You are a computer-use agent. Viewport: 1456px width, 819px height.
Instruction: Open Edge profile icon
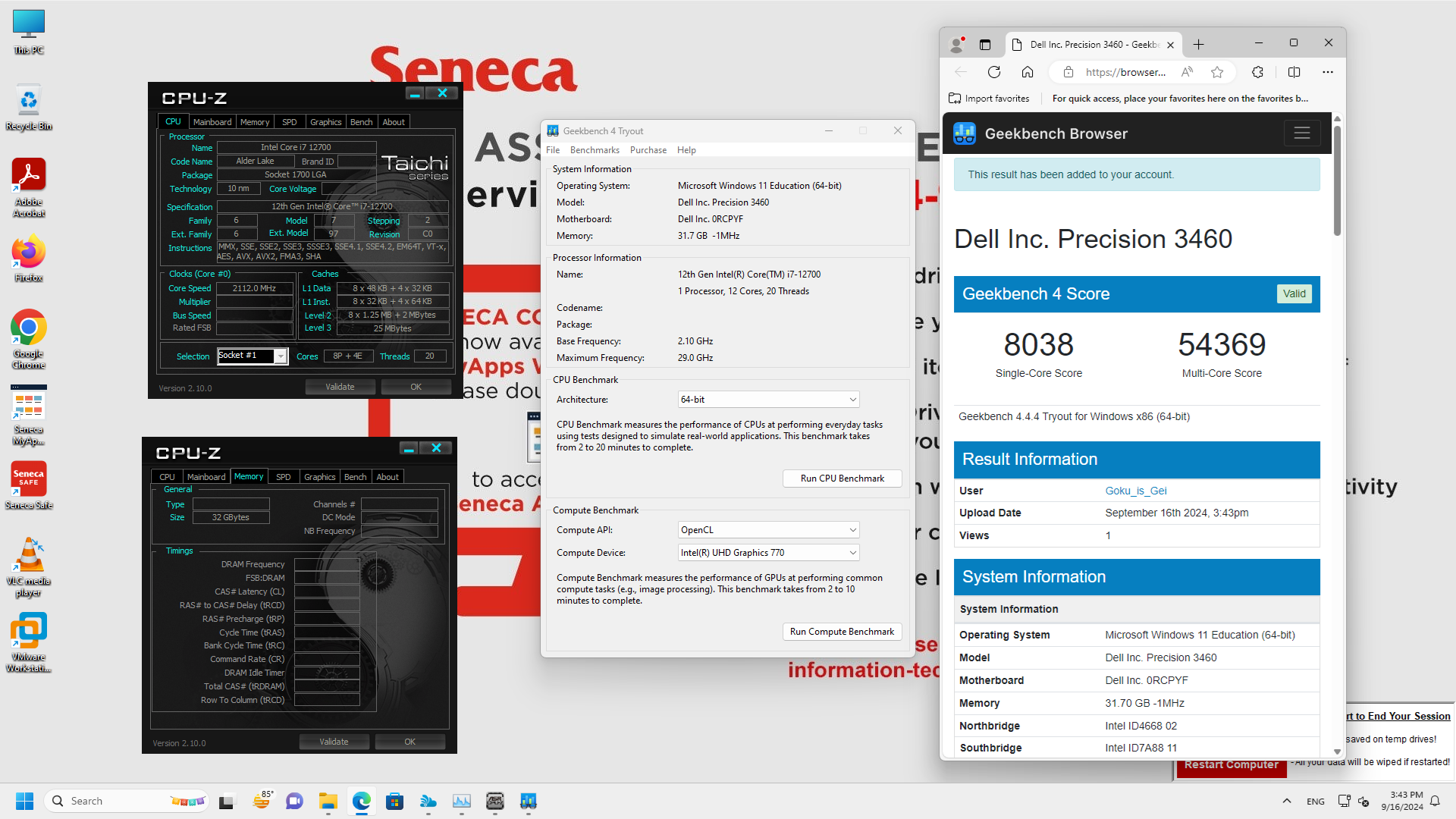(x=957, y=45)
